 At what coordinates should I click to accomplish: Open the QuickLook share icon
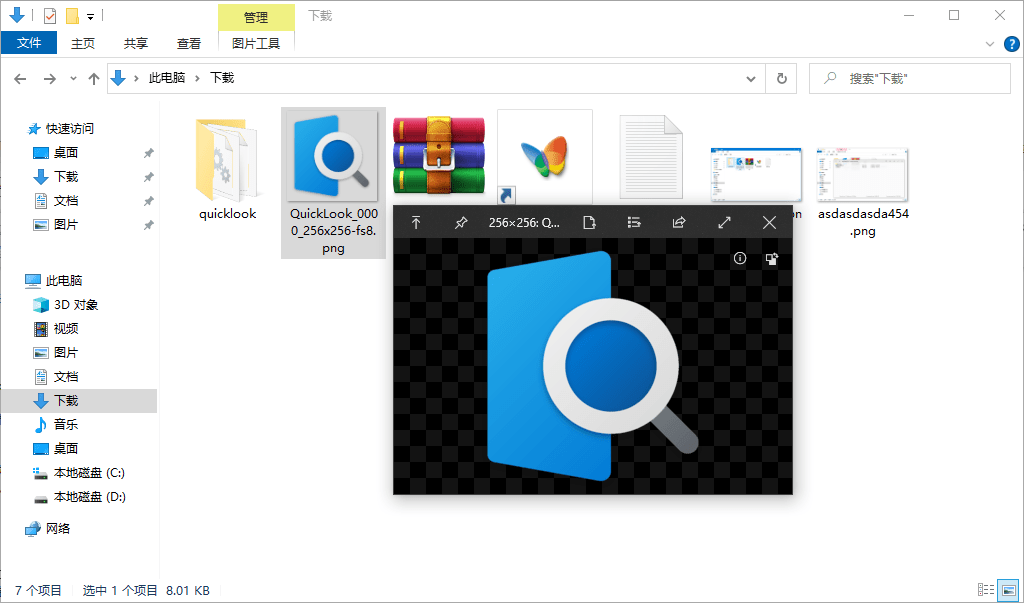pyautogui.click(x=679, y=222)
